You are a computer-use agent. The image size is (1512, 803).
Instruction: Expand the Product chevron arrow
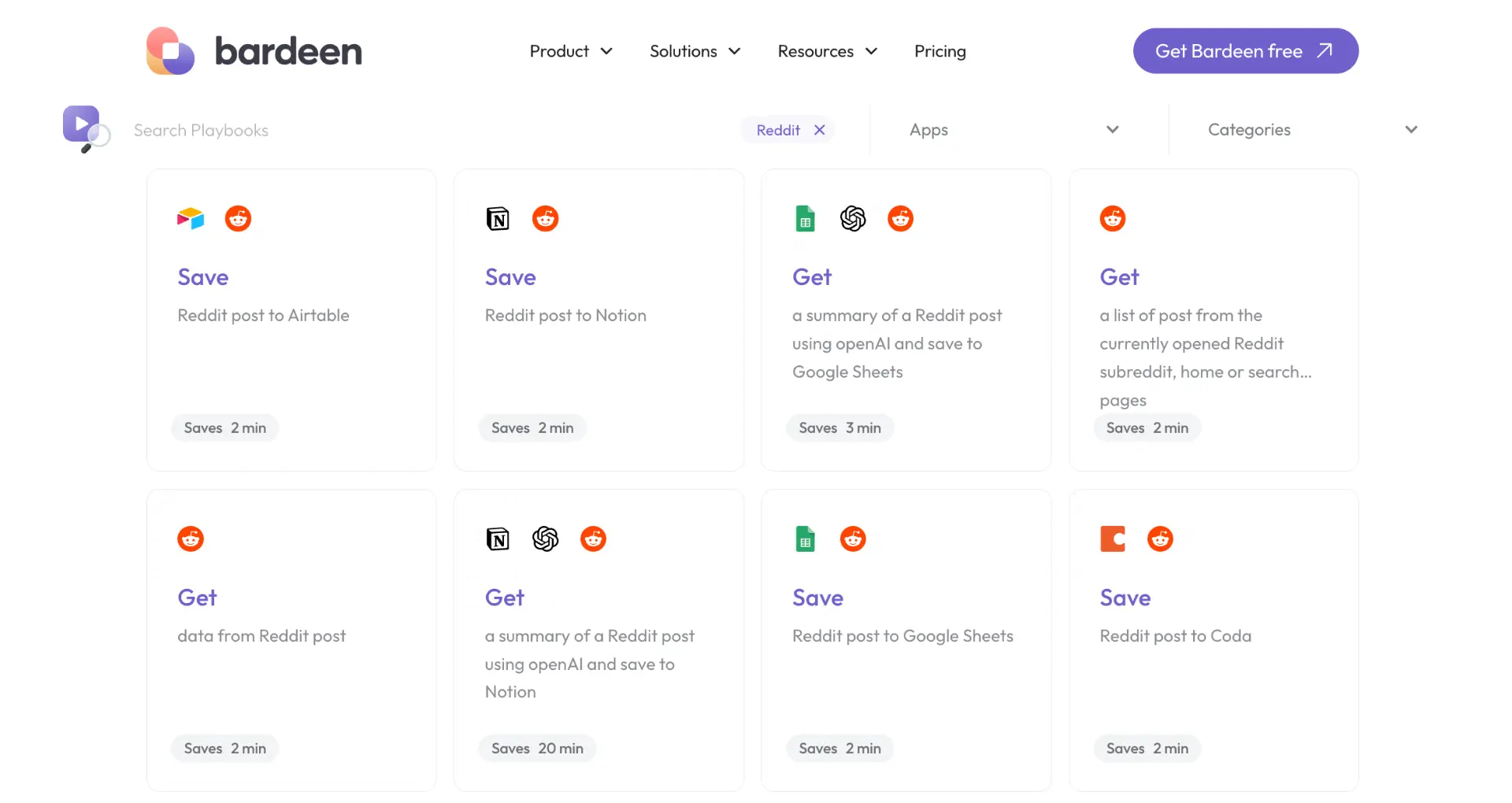[606, 51]
